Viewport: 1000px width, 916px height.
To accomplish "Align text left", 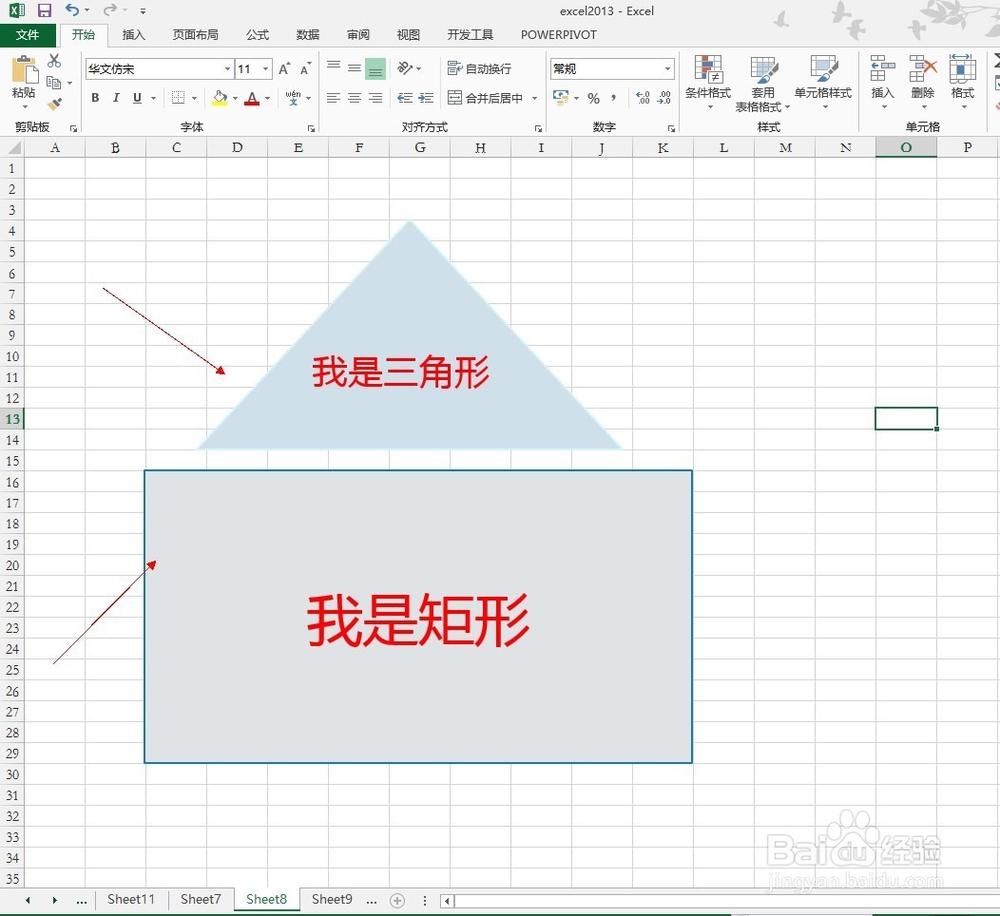I will click(x=334, y=98).
